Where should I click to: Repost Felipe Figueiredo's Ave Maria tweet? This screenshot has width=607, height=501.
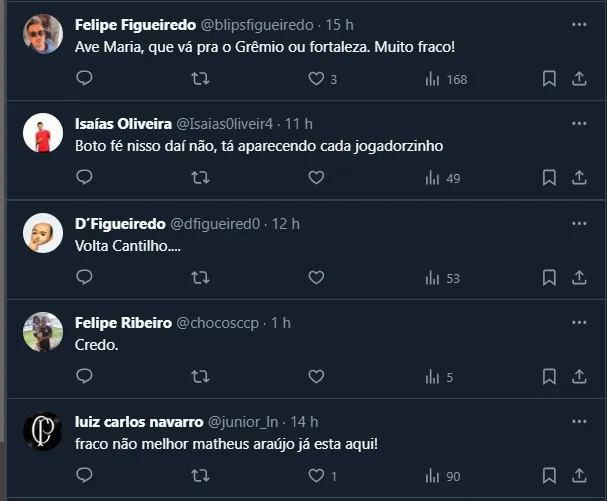(200, 79)
